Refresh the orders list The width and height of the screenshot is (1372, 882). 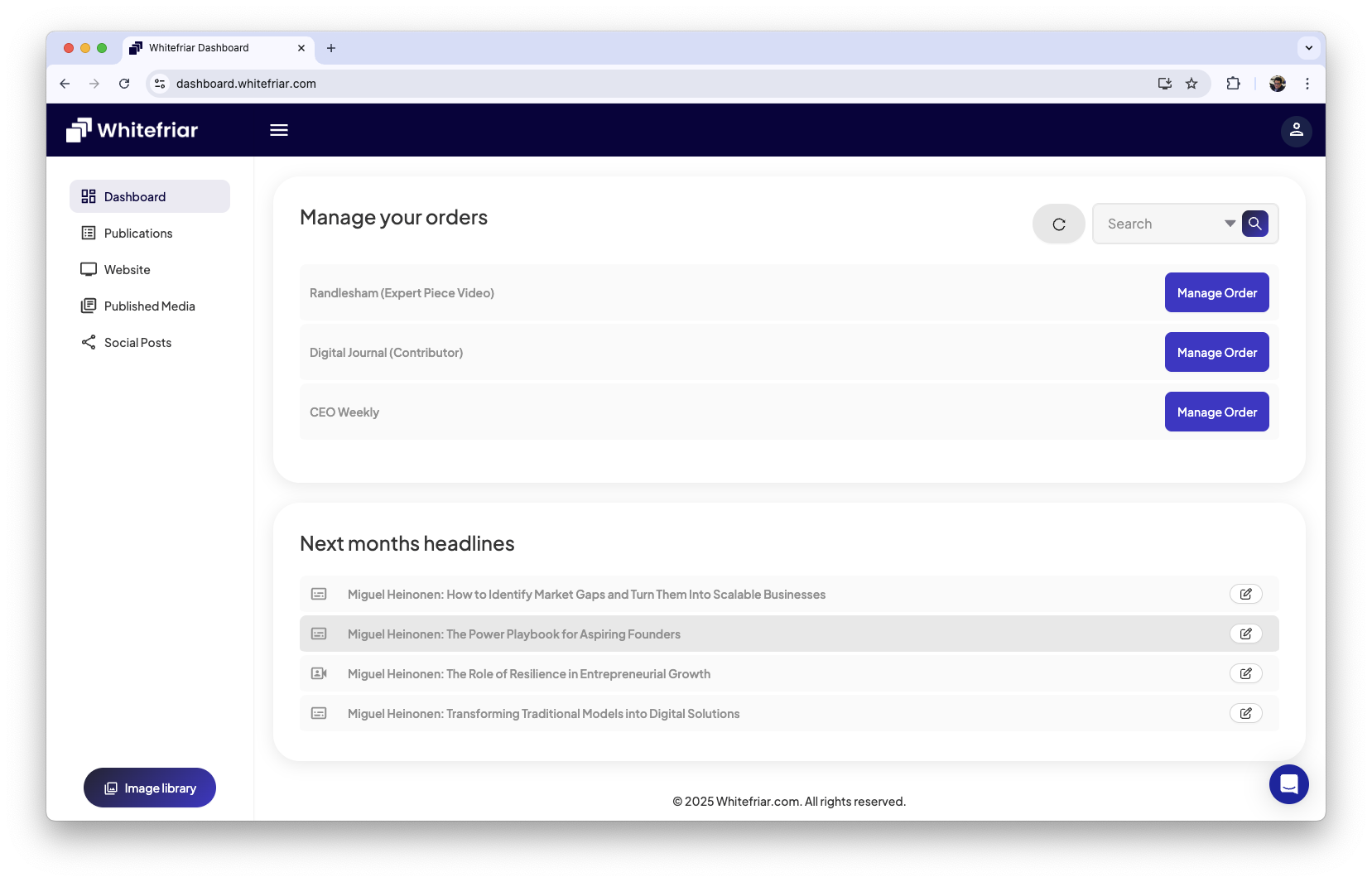tap(1058, 224)
